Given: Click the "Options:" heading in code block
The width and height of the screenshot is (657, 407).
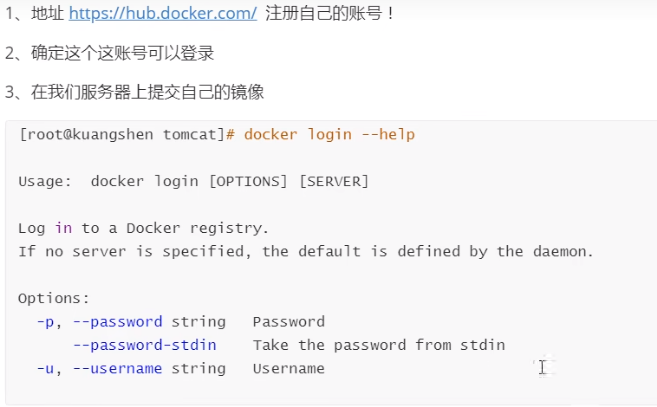Looking at the screenshot, I should 54,298.
